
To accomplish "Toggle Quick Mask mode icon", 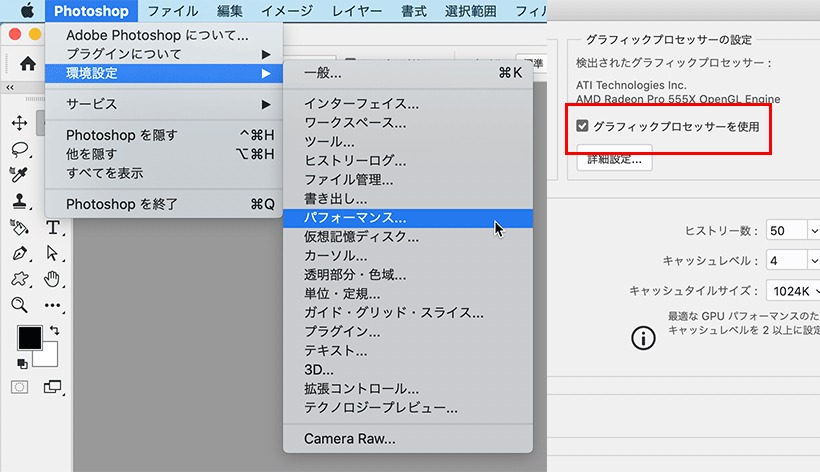I will point(19,387).
